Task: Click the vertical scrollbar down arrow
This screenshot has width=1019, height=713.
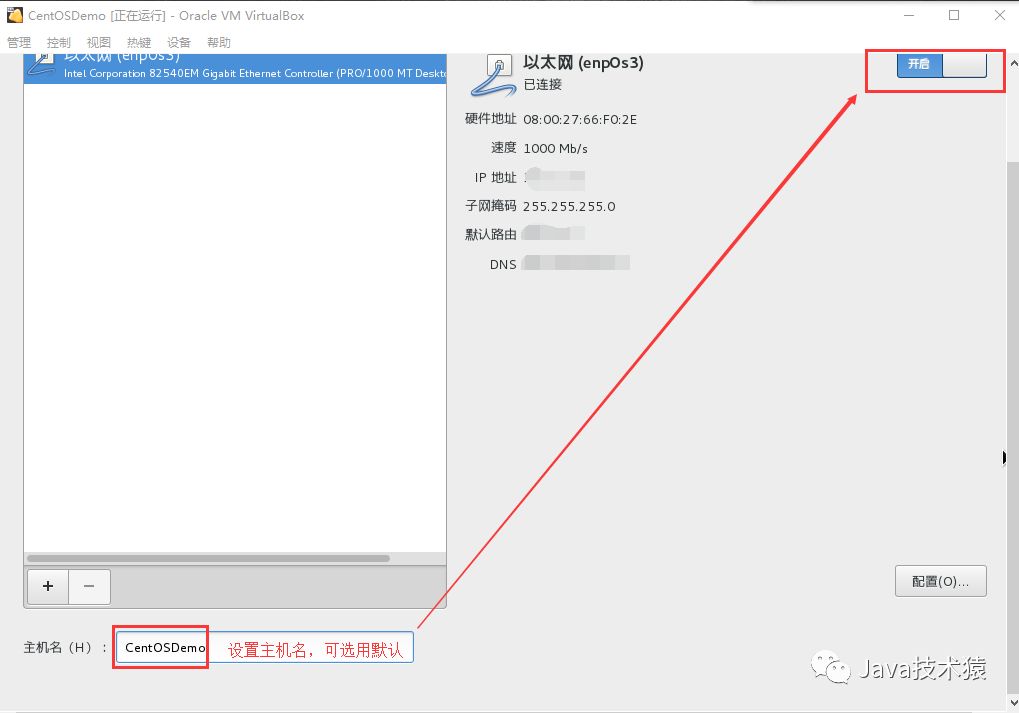Action: tap(1013, 703)
